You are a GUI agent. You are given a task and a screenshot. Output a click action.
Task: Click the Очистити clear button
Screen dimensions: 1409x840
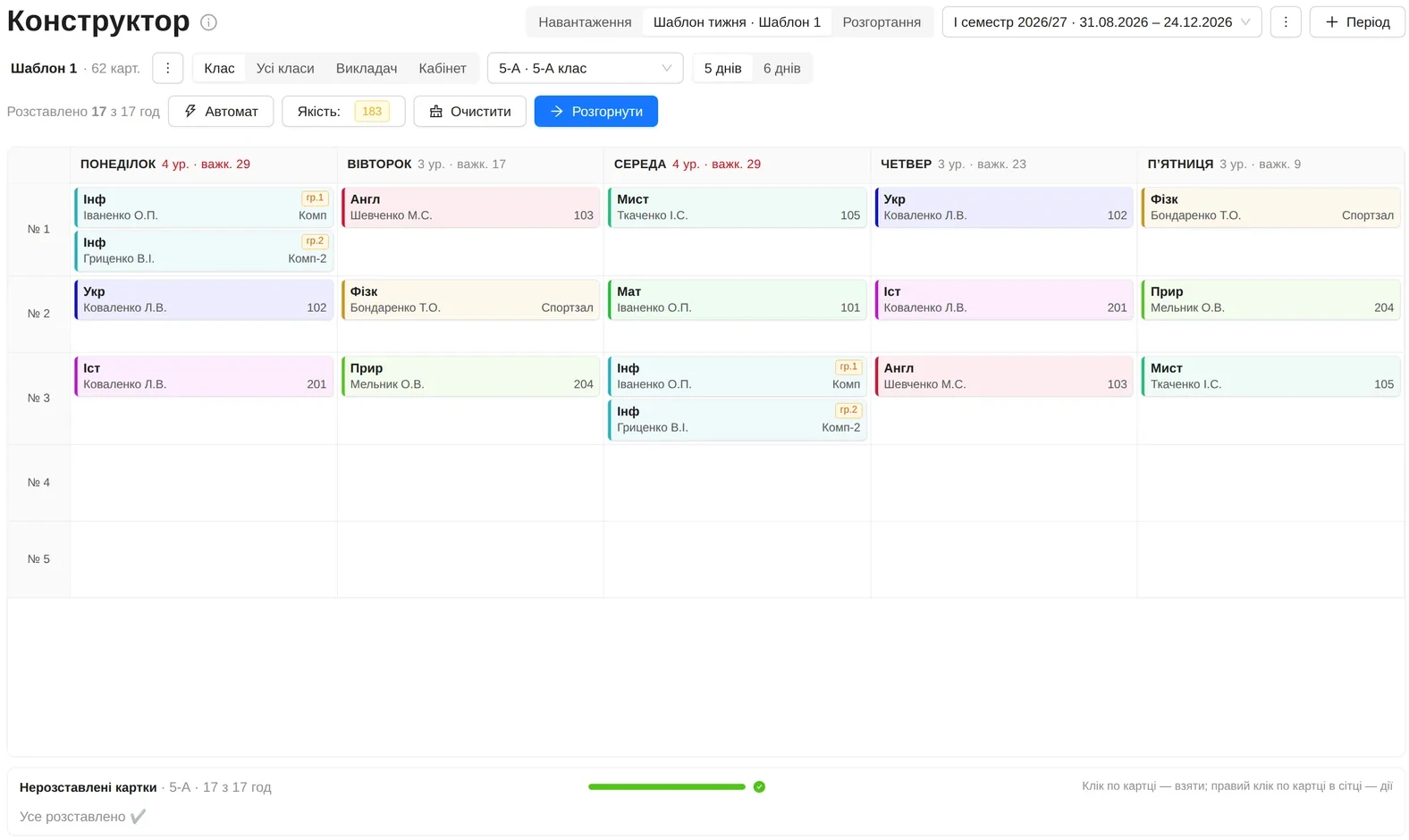coord(470,112)
